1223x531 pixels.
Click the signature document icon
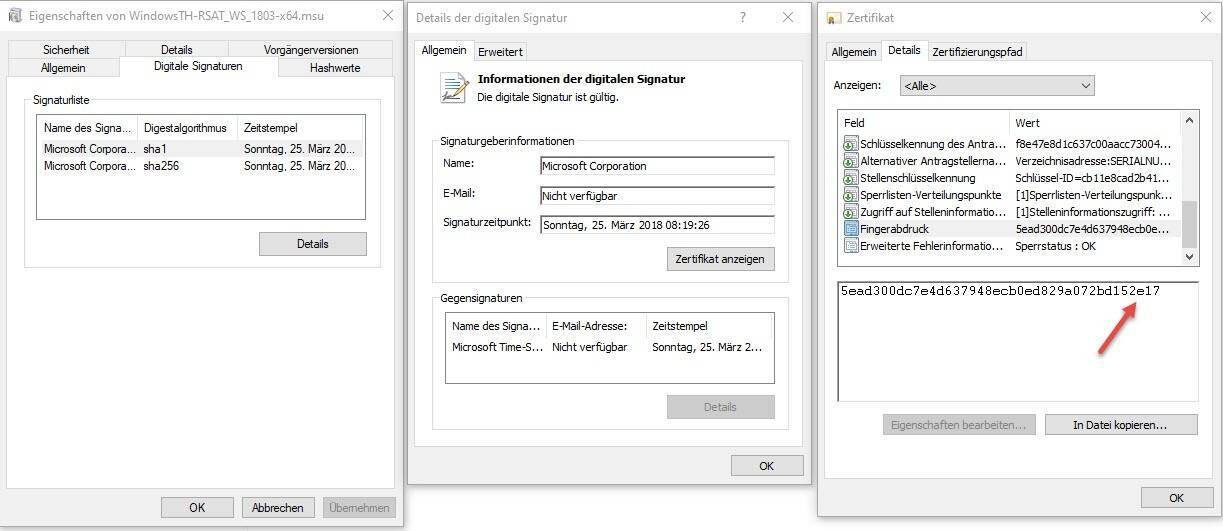pyautogui.click(x=454, y=88)
